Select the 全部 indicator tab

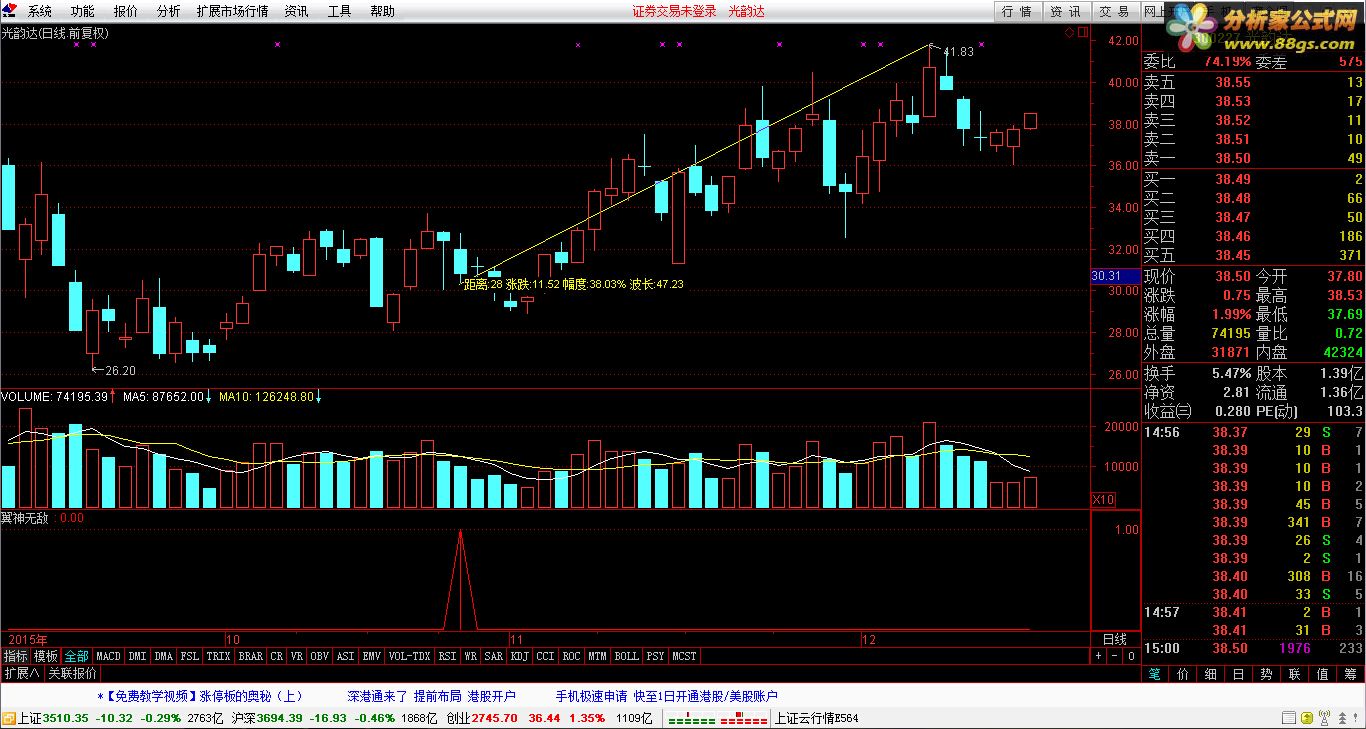76,656
